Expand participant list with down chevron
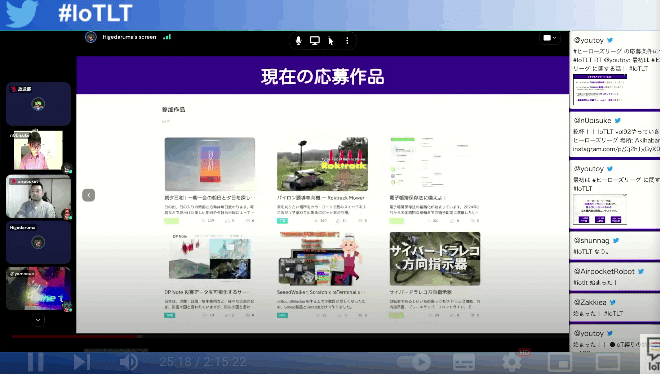This screenshot has height=374, width=660. tap(38, 320)
